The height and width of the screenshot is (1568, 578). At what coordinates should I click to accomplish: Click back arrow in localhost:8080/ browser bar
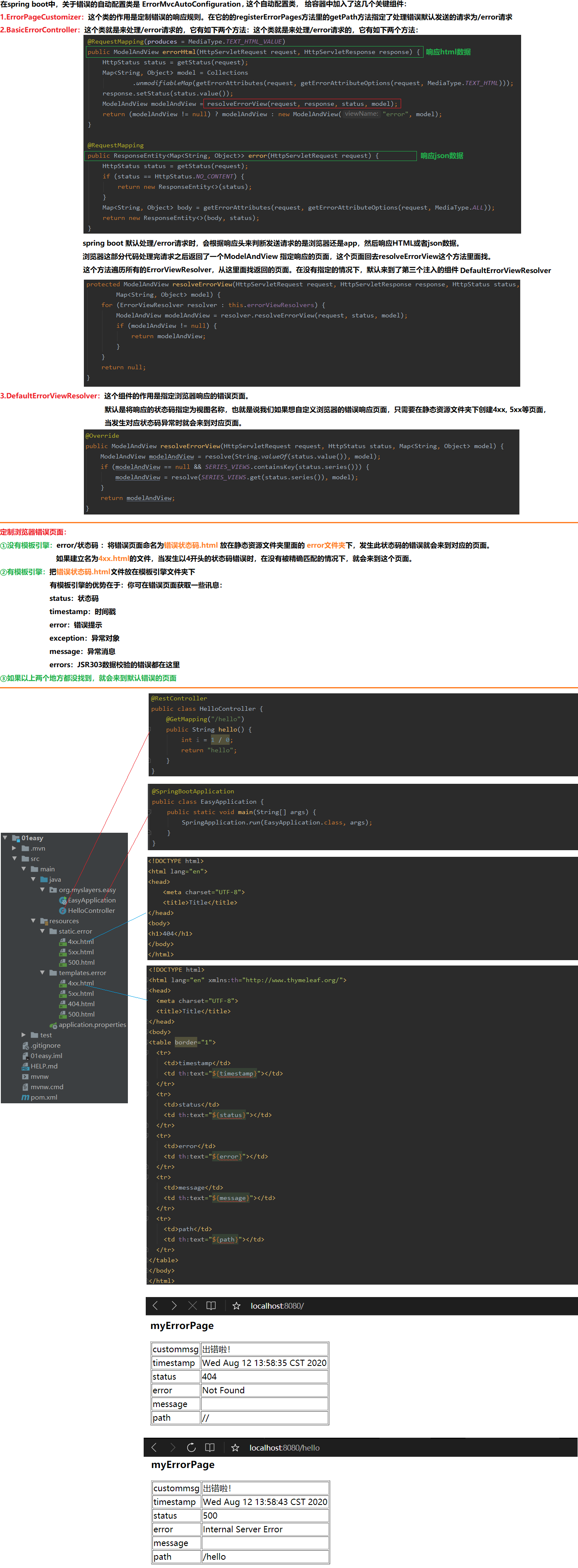tap(155, 1305)
